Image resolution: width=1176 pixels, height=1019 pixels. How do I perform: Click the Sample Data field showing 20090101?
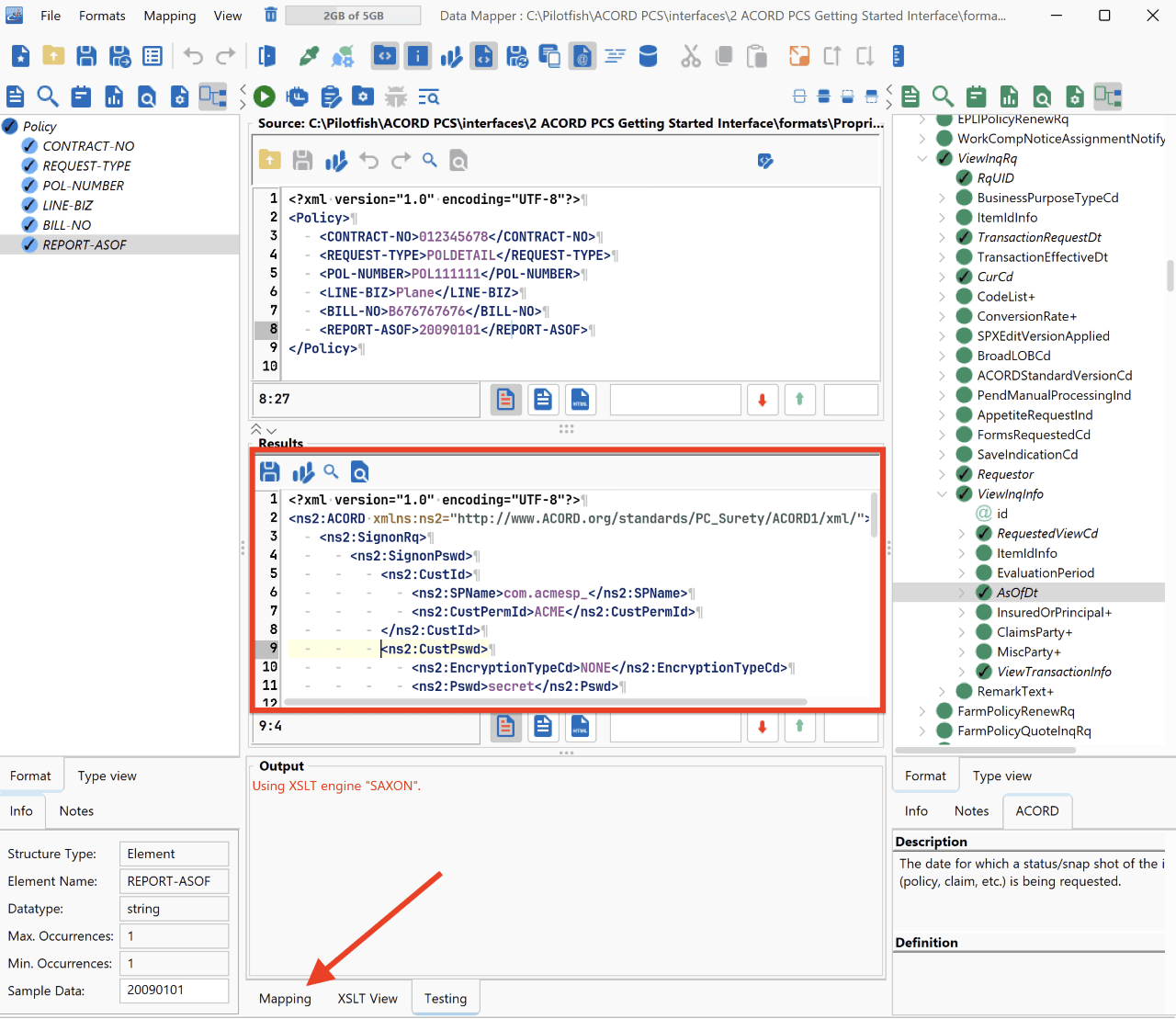point(174,991)
